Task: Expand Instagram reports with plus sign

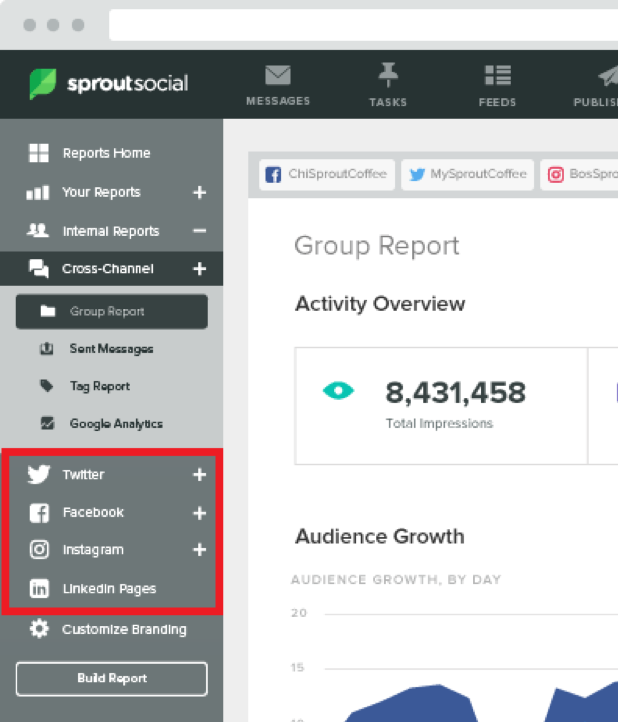Action: (x=199, y=549)
